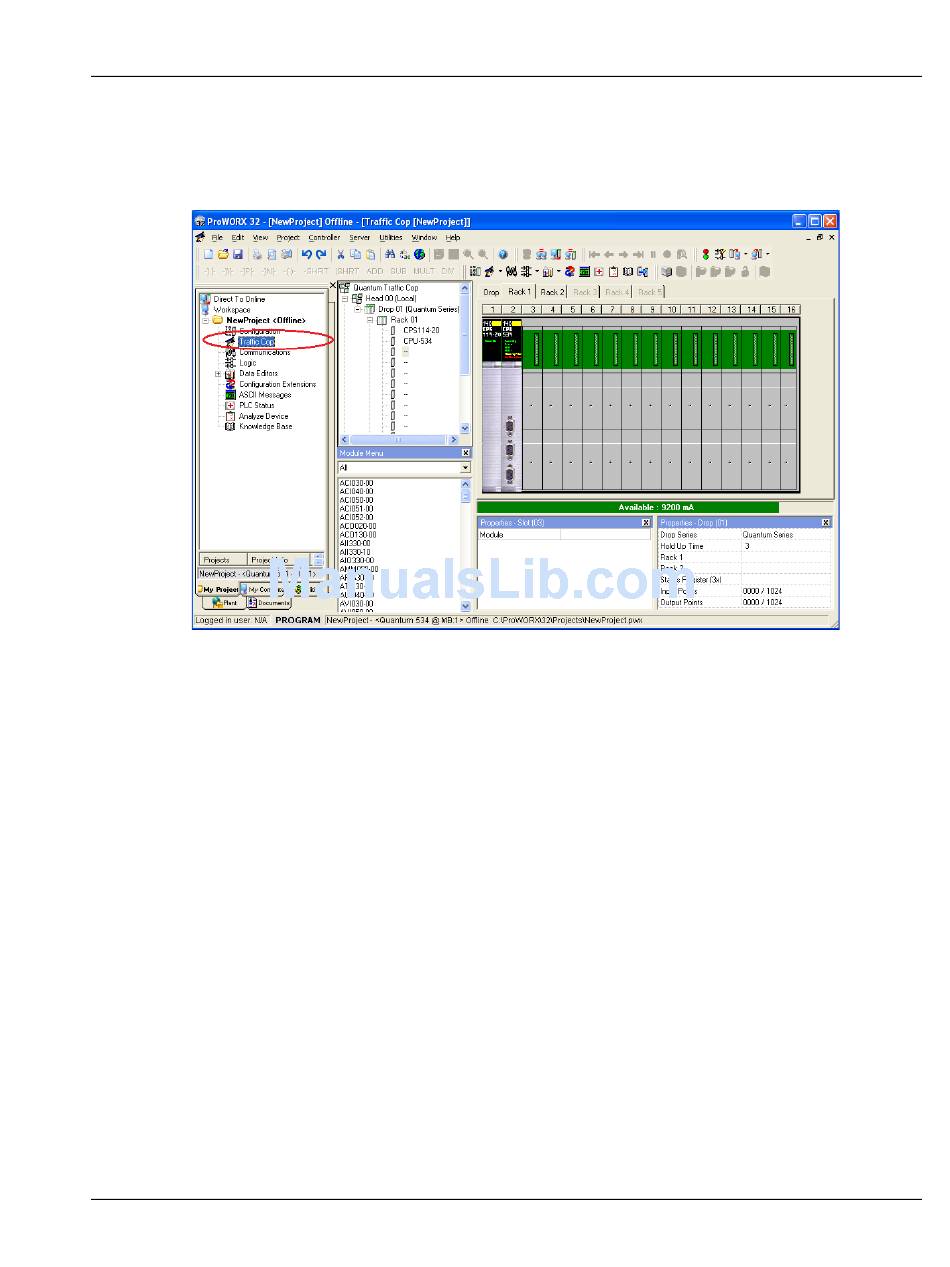The width and height of the screenshot is (950, 1267).
Task: Click the Open folder toolbar icon
Action: click(x=223, y=254)
